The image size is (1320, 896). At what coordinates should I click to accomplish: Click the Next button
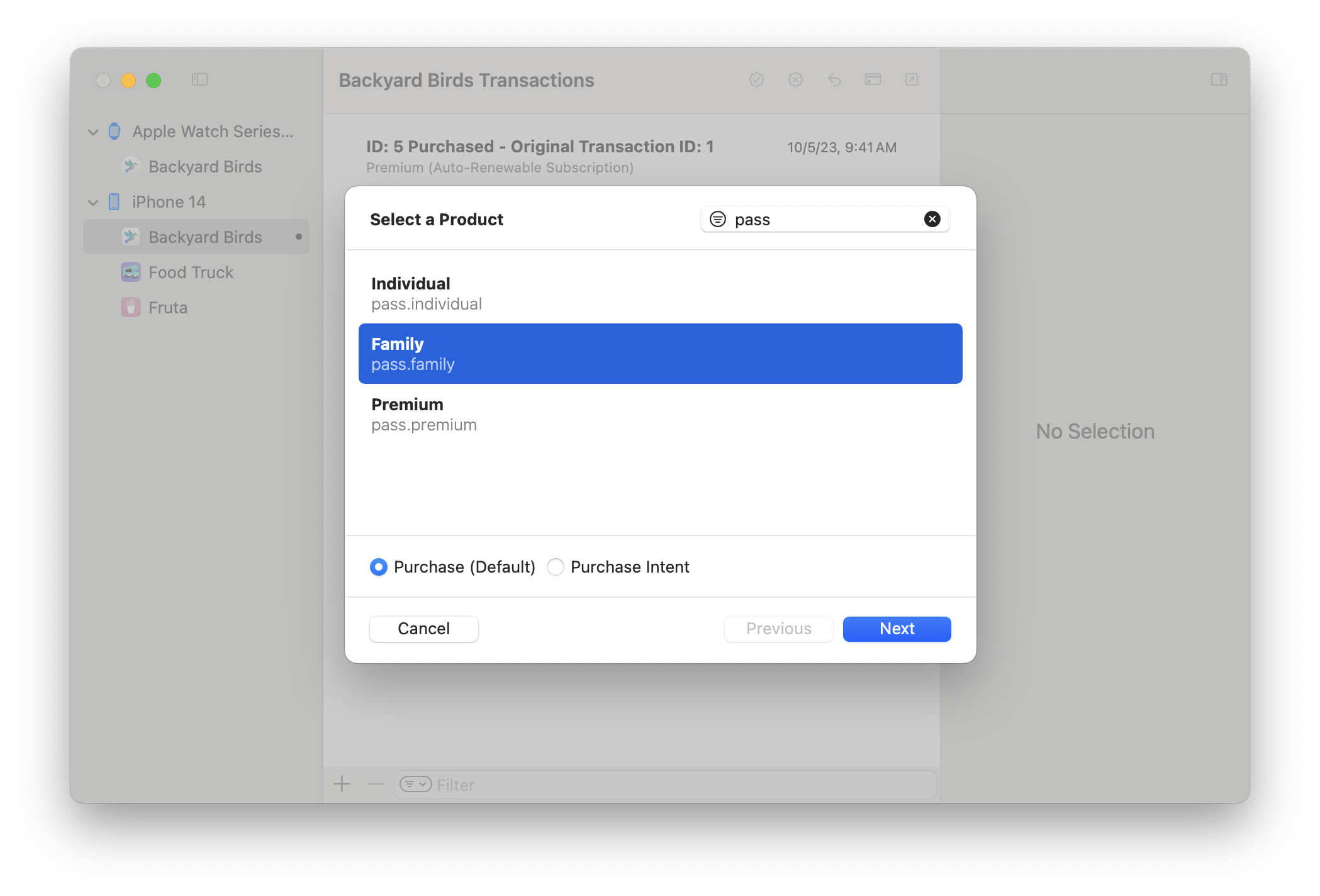pos(897,629)
